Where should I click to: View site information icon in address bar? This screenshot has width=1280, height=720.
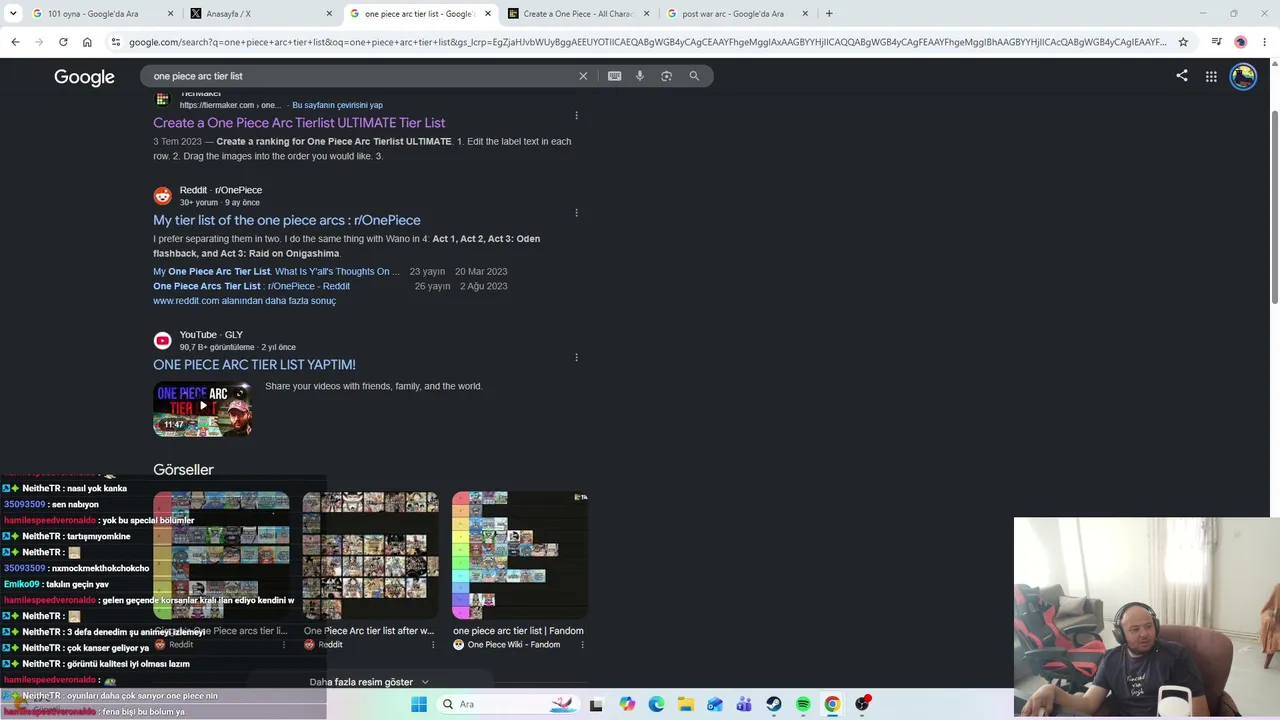tap(116, 42)
